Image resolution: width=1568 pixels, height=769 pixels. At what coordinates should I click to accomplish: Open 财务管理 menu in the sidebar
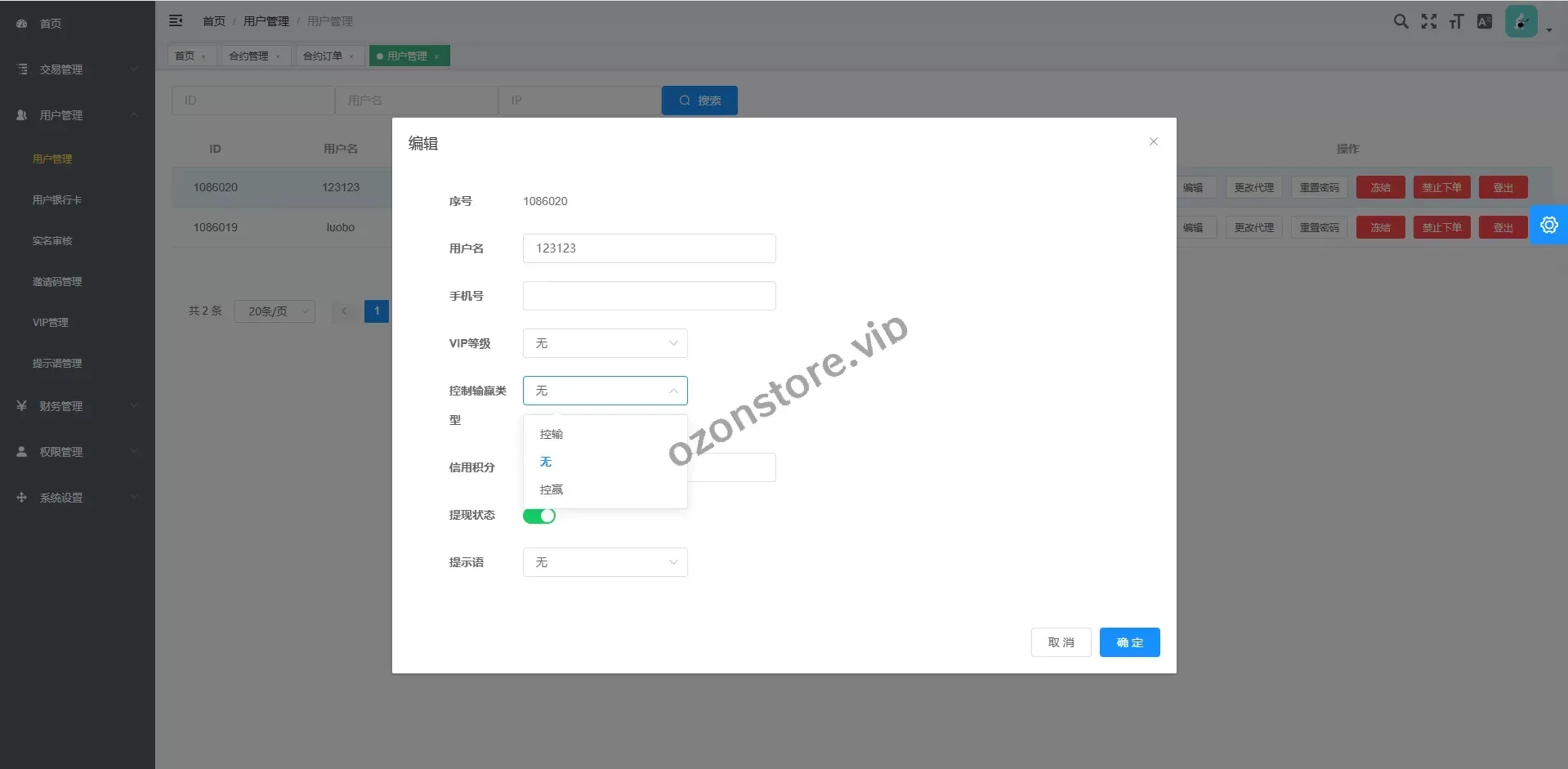(x=61, y=406)
